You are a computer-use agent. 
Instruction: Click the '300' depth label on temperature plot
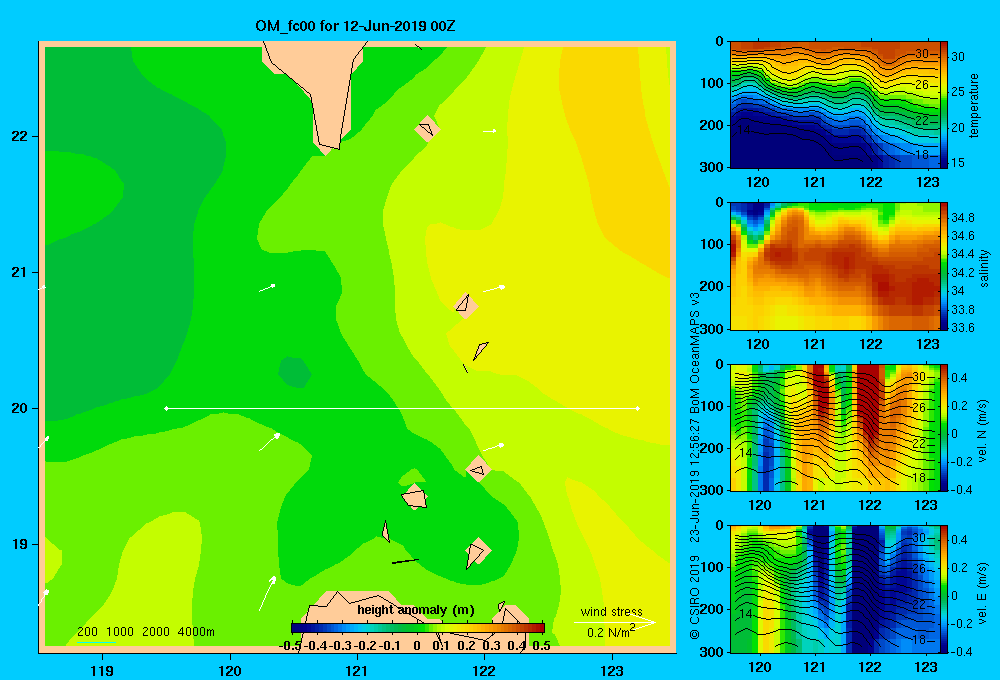pyautogui.click(x=713, y=167)
